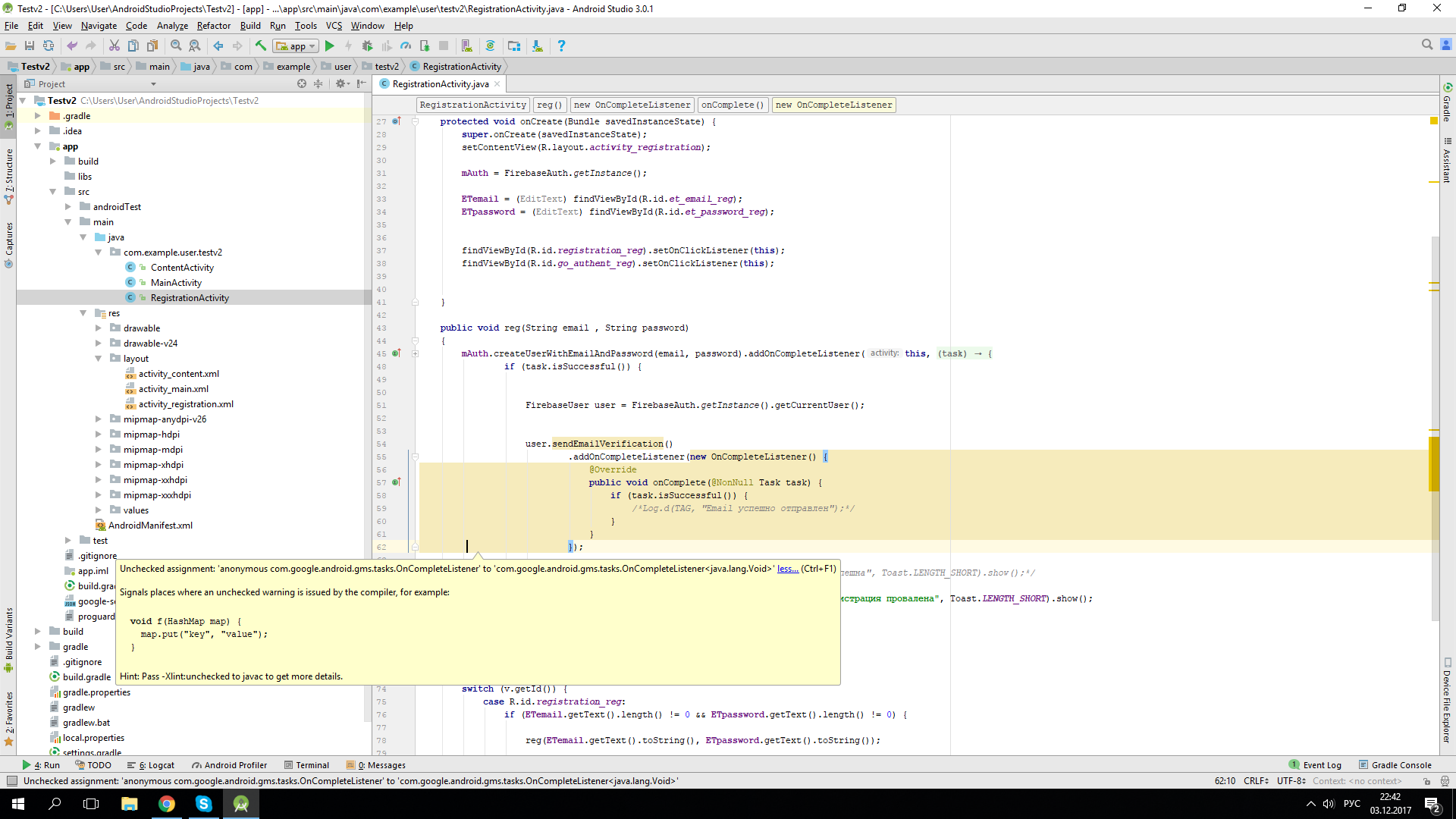Click Sync Project with Gradle Files icon
The height and width of the screenshot is (819, 1456).
point(491,46)
